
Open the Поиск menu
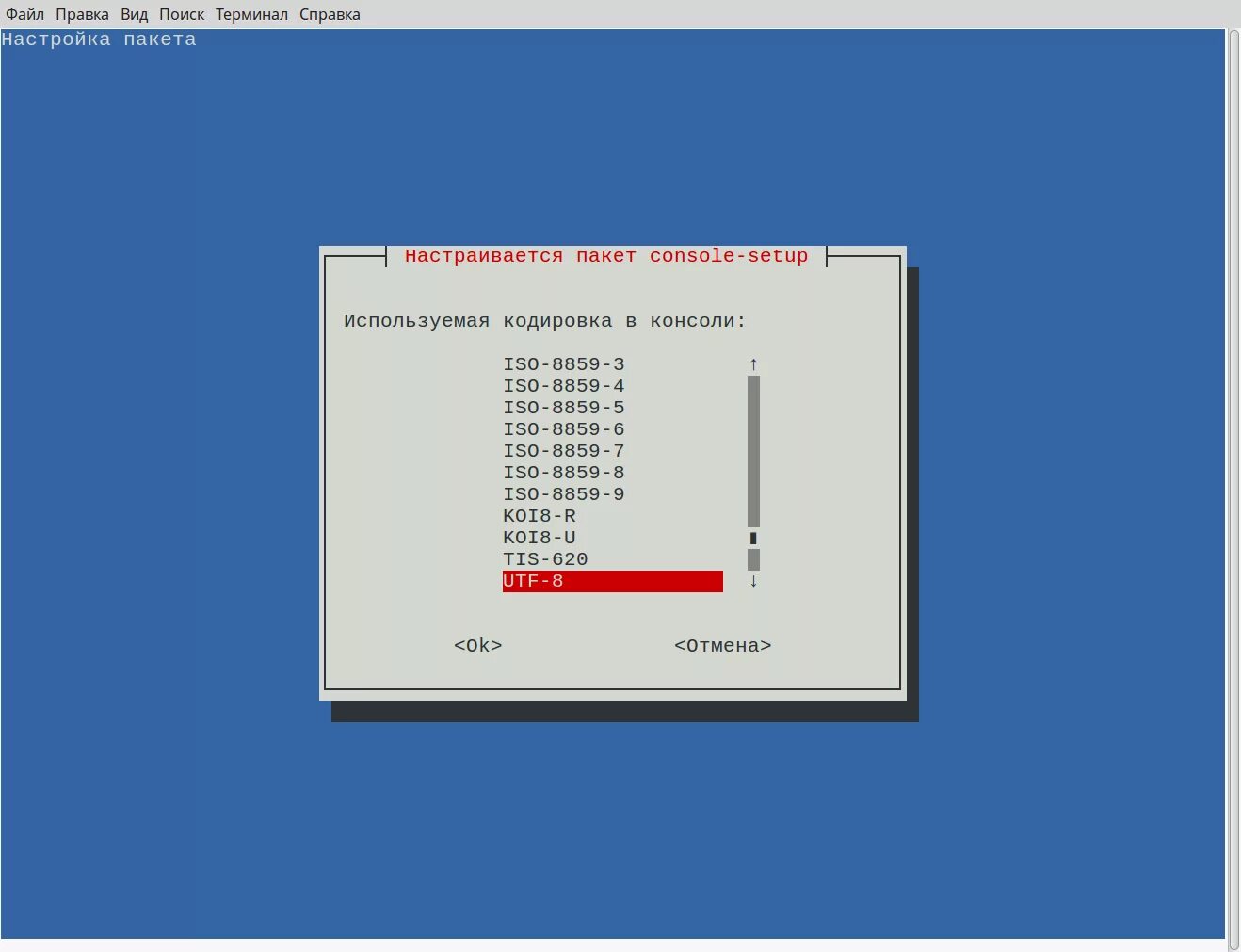[182, 14]
